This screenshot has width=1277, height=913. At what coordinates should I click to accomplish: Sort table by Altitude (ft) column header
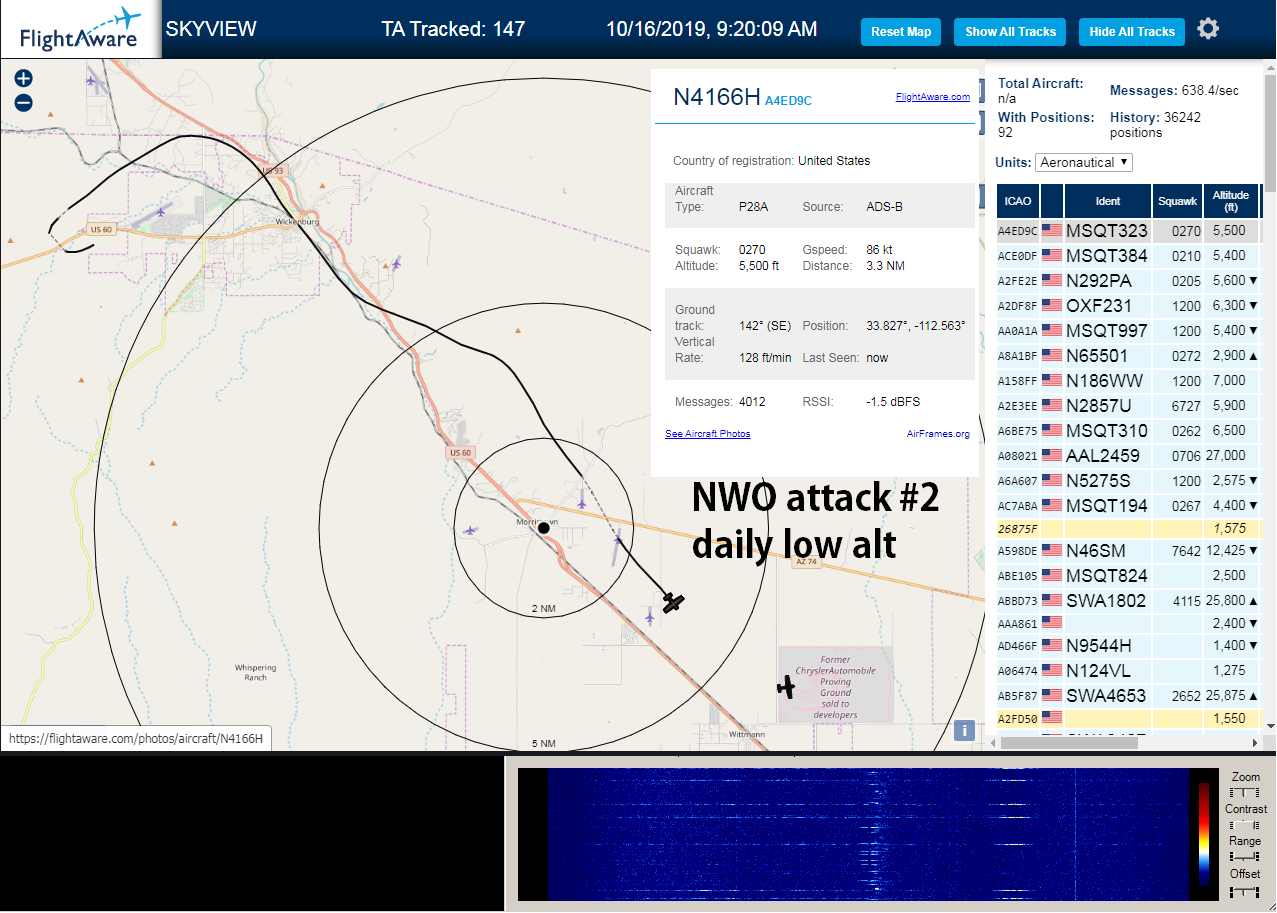pos(1231,201)
